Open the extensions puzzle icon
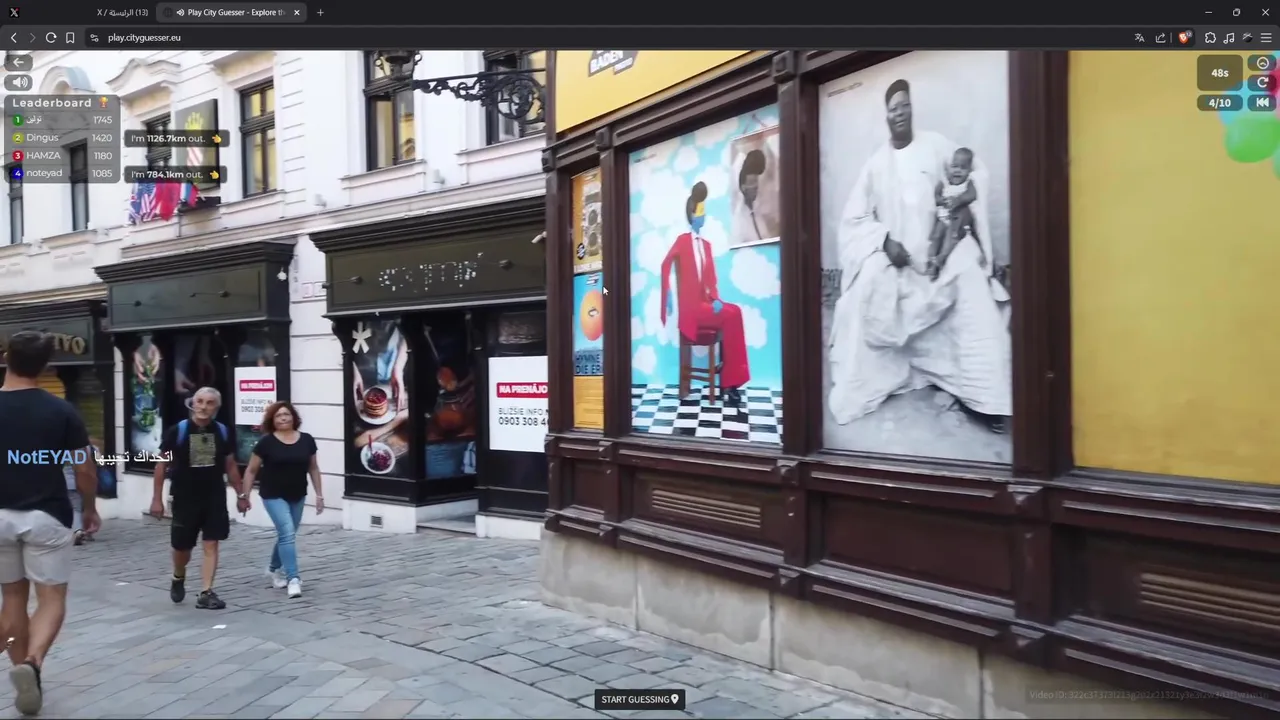This screenshot has height=720, width=1280. [1210, 38]
